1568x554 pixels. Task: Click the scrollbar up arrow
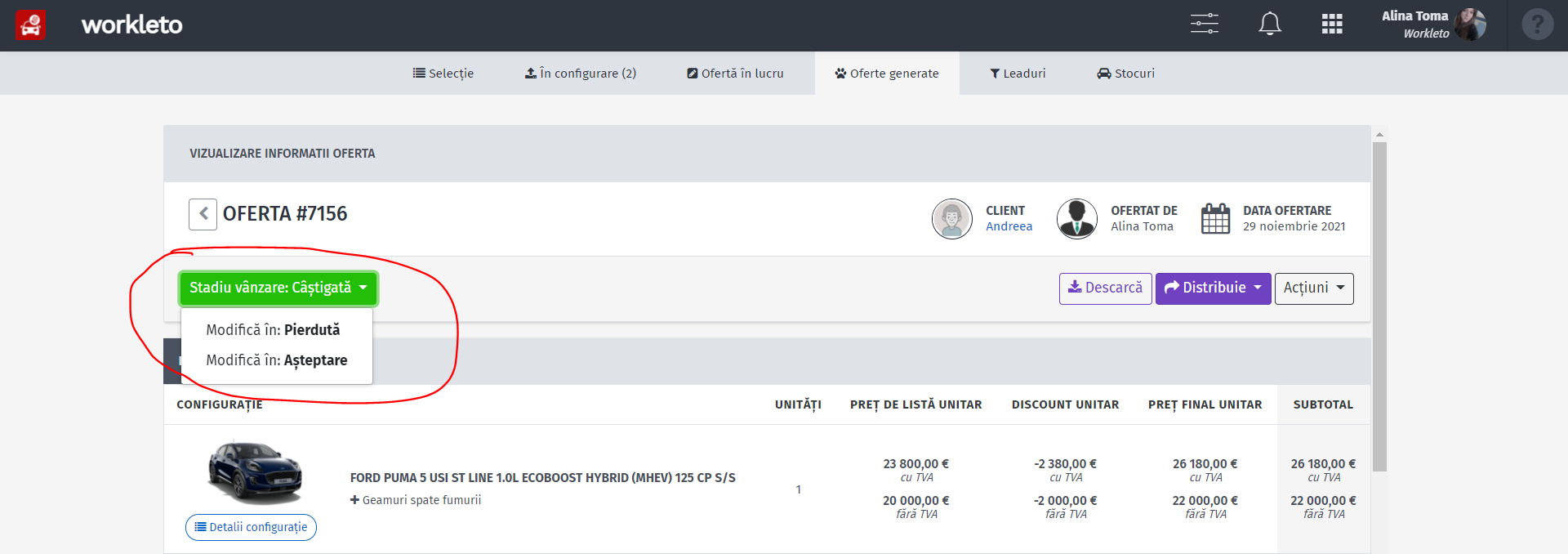click(x=1379, y=134)
